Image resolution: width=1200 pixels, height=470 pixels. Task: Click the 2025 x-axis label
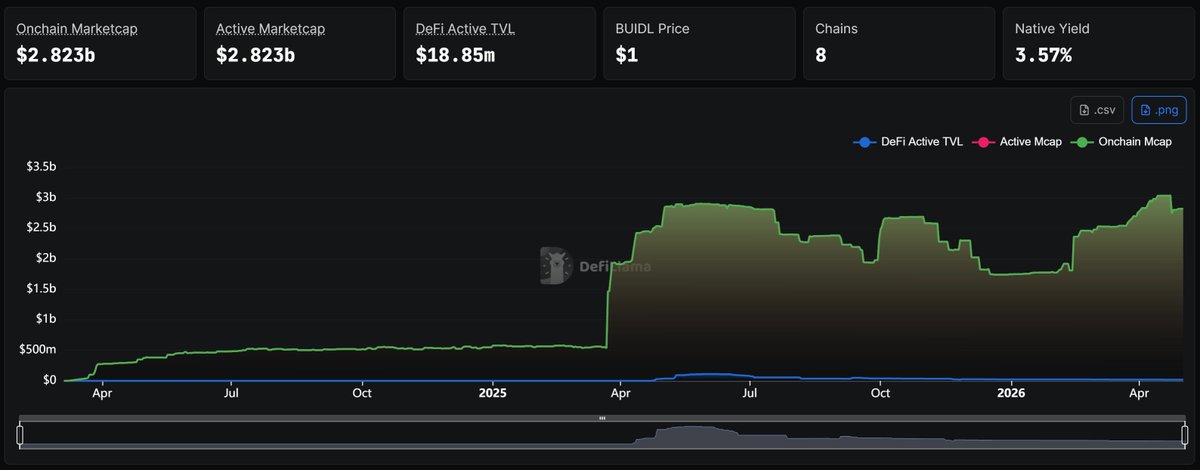493,394
